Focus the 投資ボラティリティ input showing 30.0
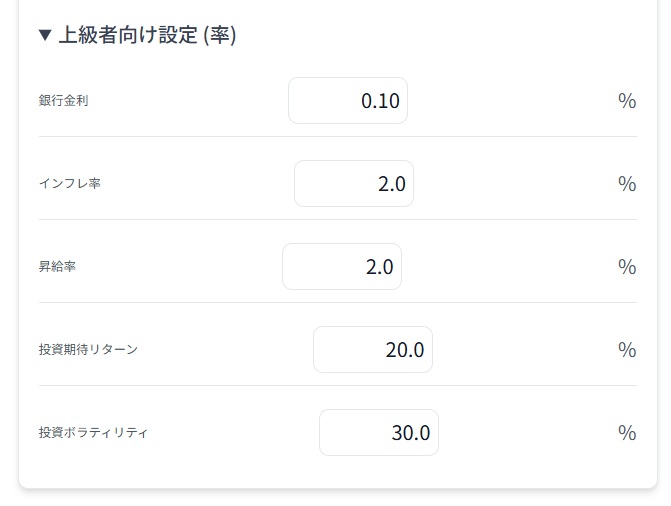671x506 pixels. point(379,432)
